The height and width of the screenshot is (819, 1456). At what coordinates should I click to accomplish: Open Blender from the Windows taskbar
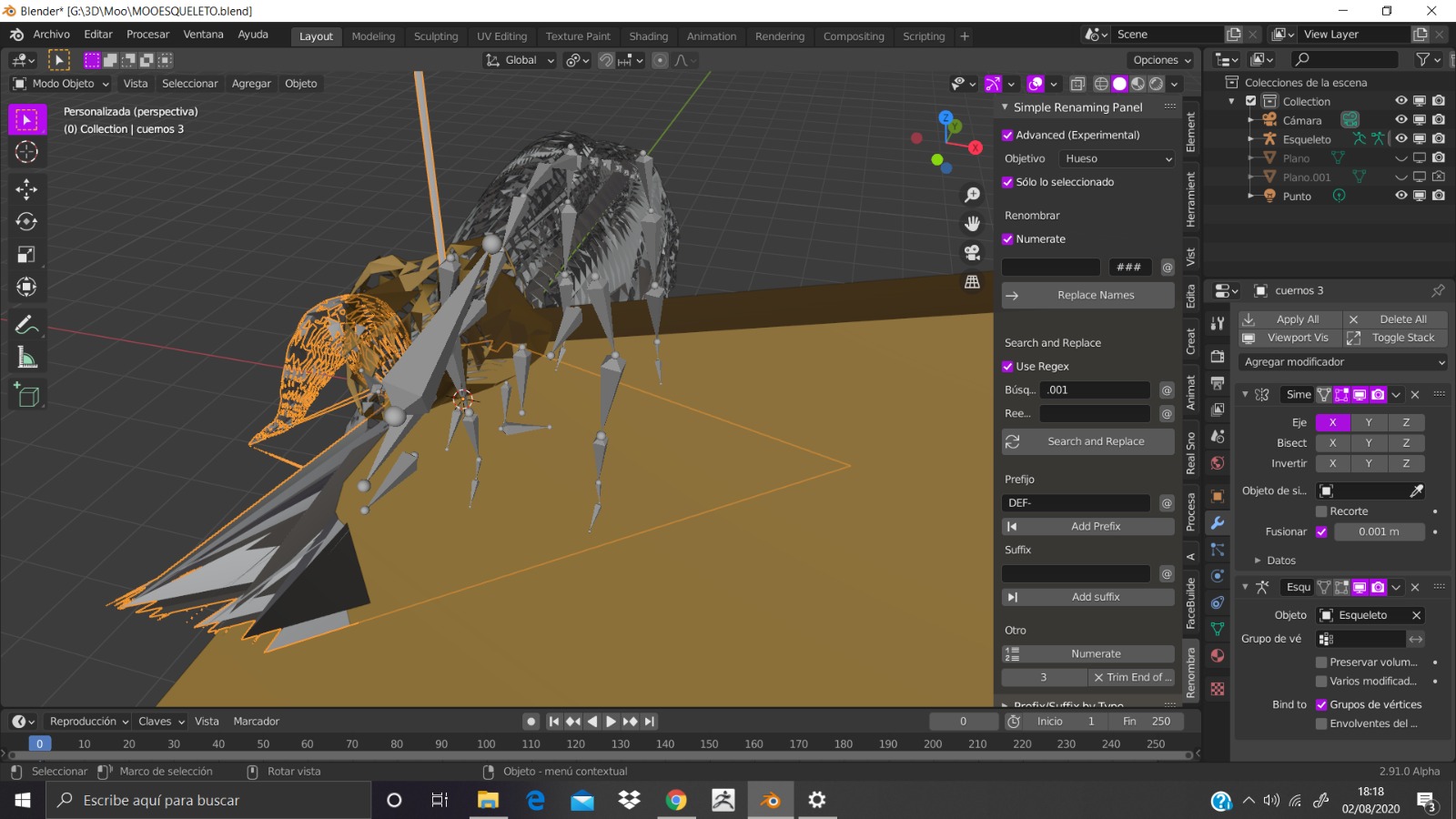(x=770, y=800)
